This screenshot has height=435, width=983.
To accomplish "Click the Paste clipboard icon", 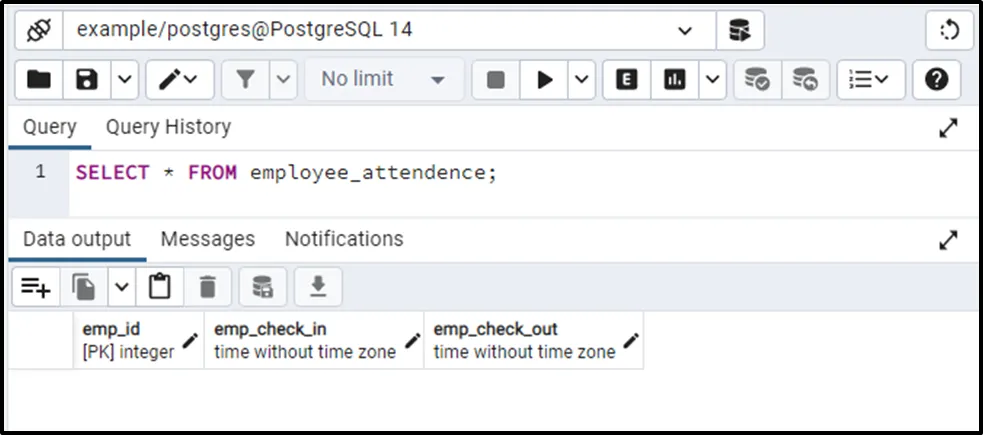I will 159,287.
